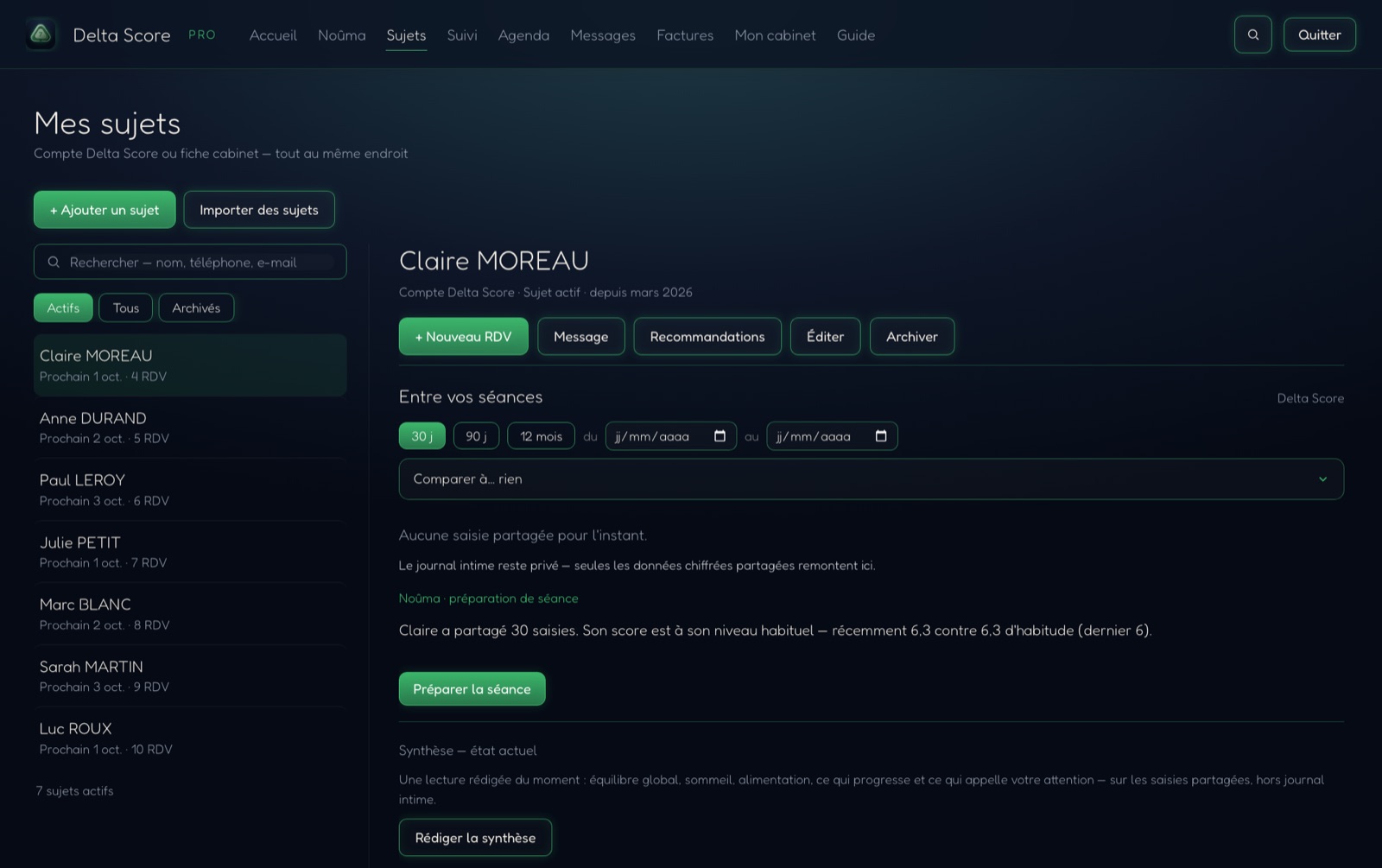
Task: Select the 30 j period filter
Action: (x=422, y=436)
